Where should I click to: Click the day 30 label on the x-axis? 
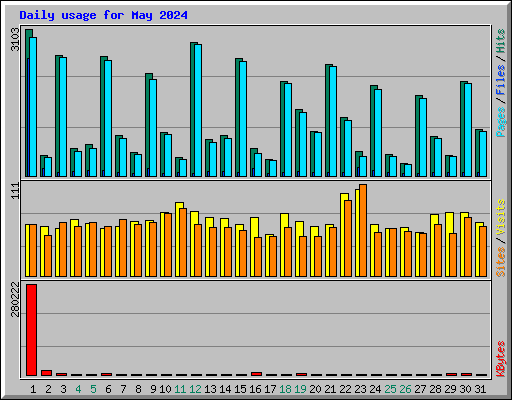click(465, 389)
